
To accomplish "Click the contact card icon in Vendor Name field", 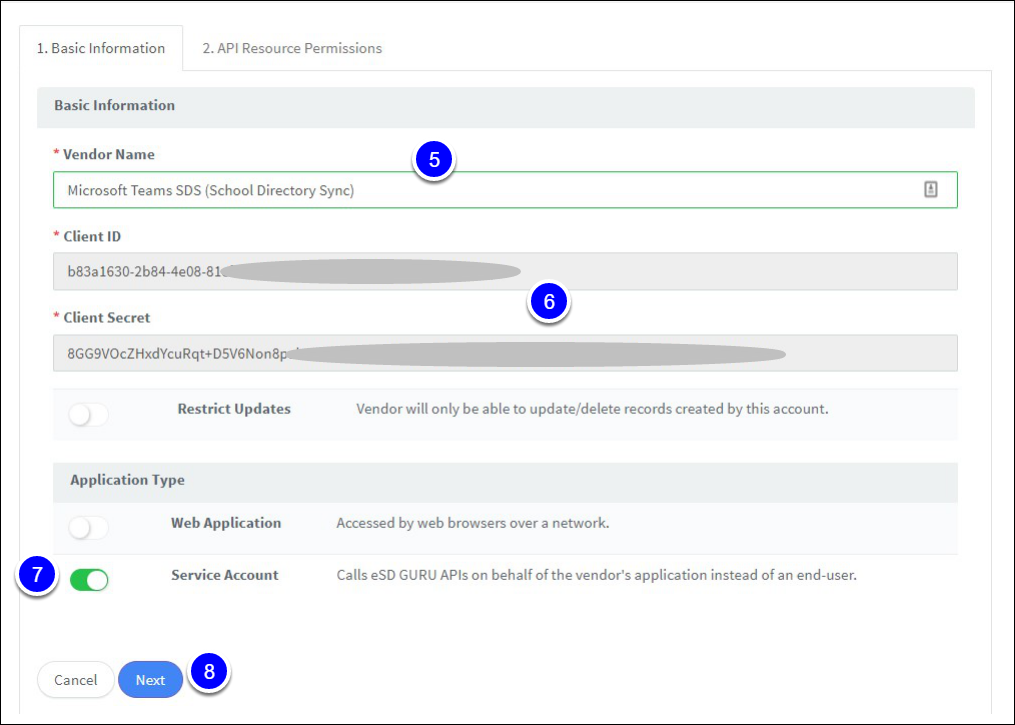I will tap(930, 189).
